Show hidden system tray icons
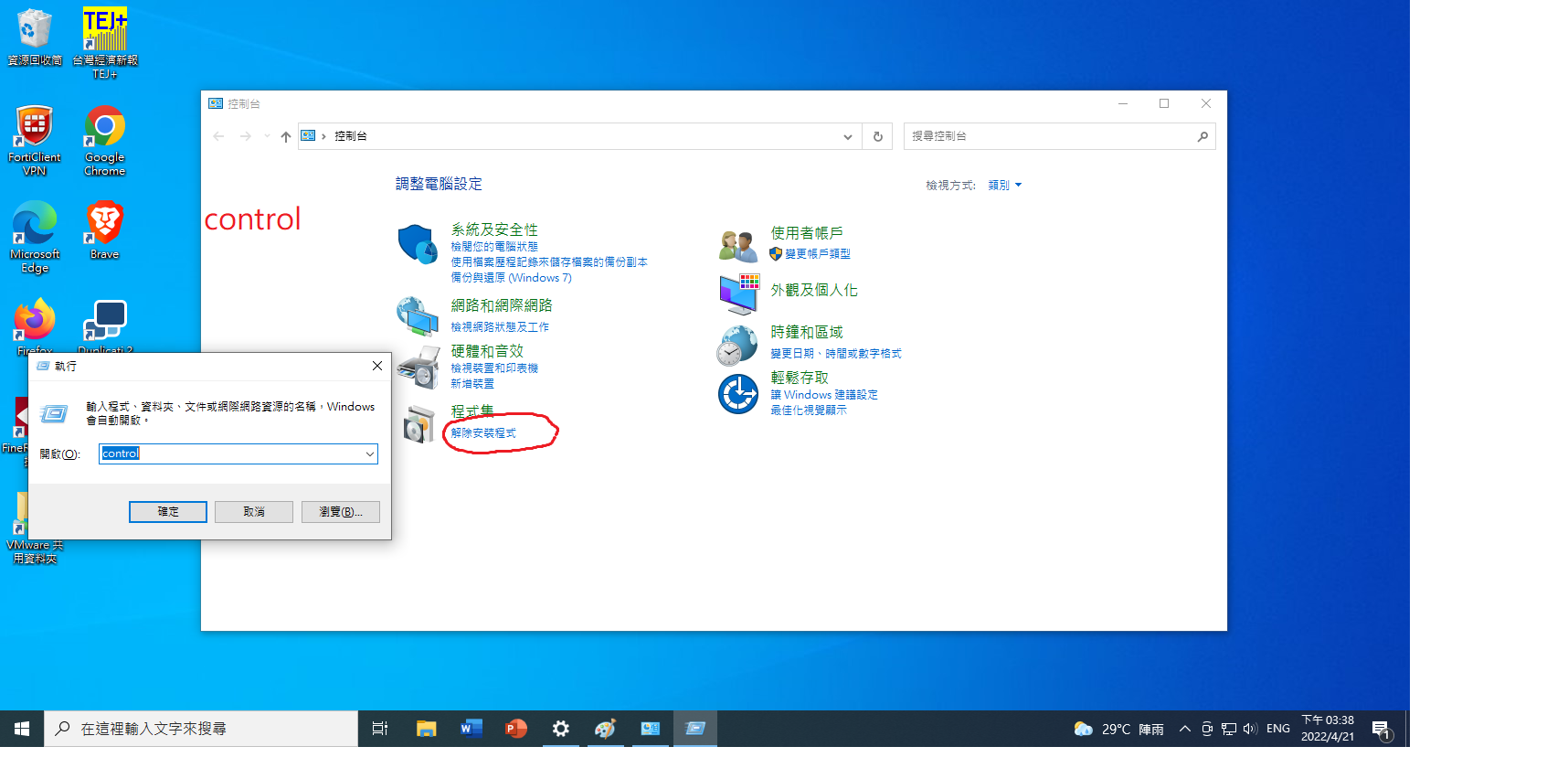 1184,729
